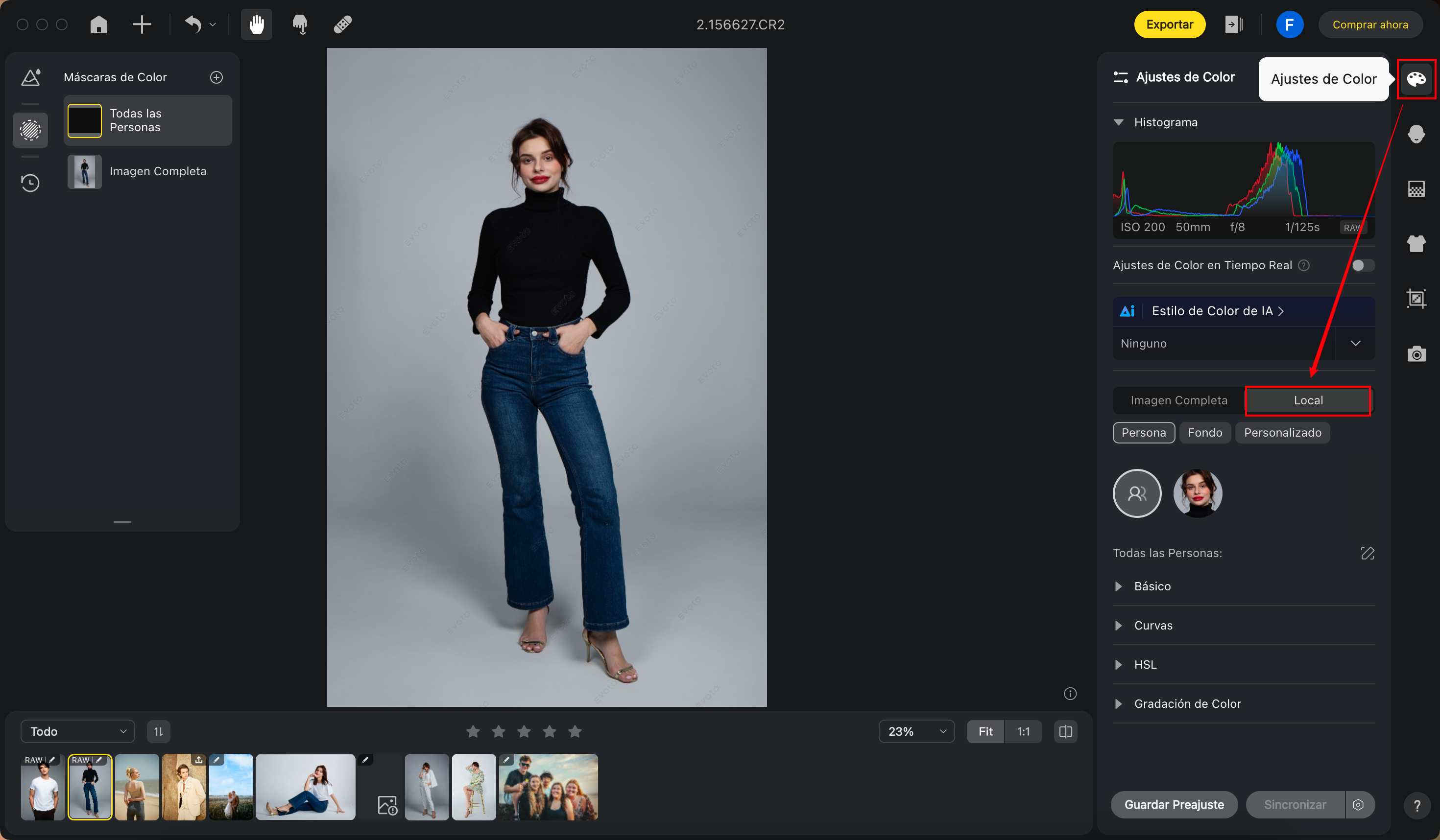The height and width of the screenshot is (840, 1440).
Task: Select the group photo thumbnail in the filmstrip
Action: (548, 787)
